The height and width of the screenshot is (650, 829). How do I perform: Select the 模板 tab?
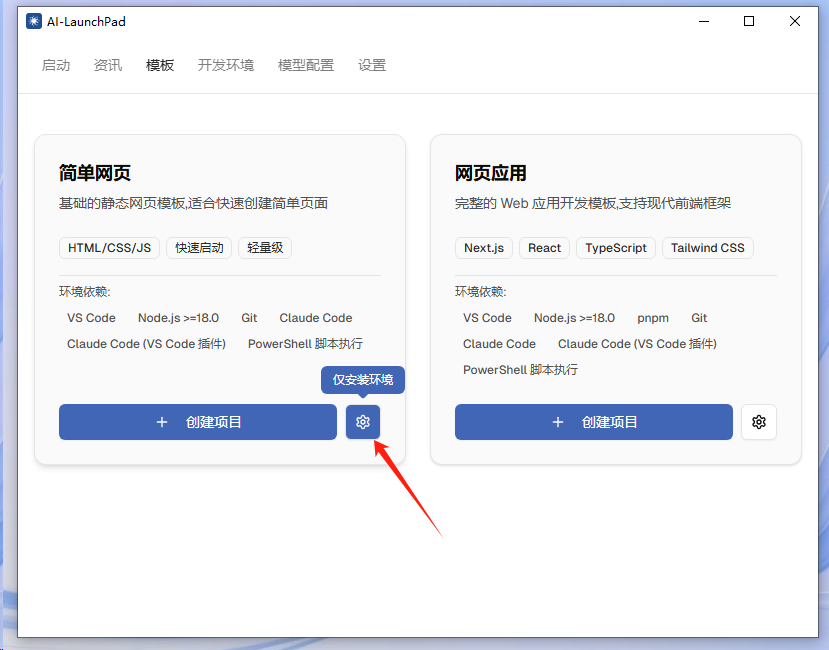160,65
